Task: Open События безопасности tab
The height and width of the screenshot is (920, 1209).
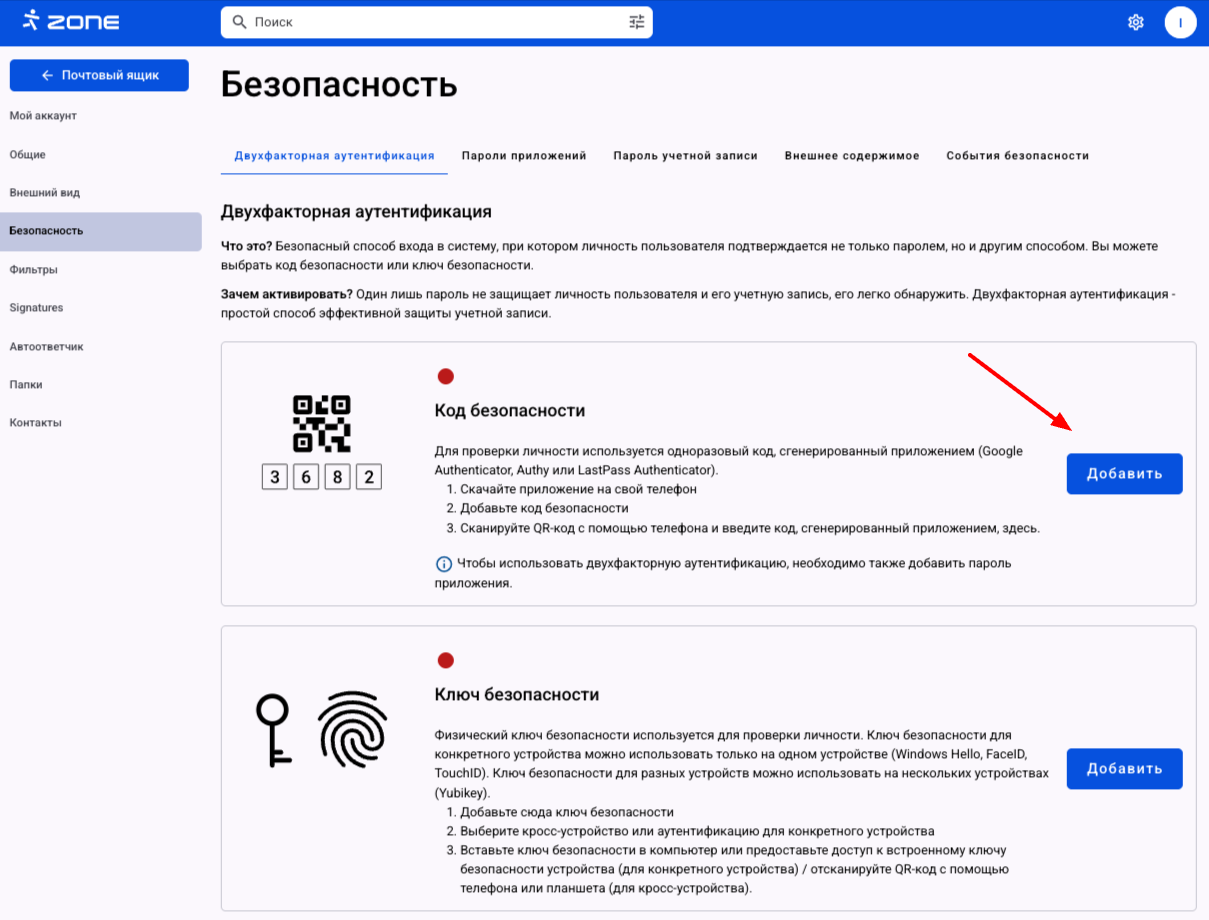Action: click(x=1017, y=156)
